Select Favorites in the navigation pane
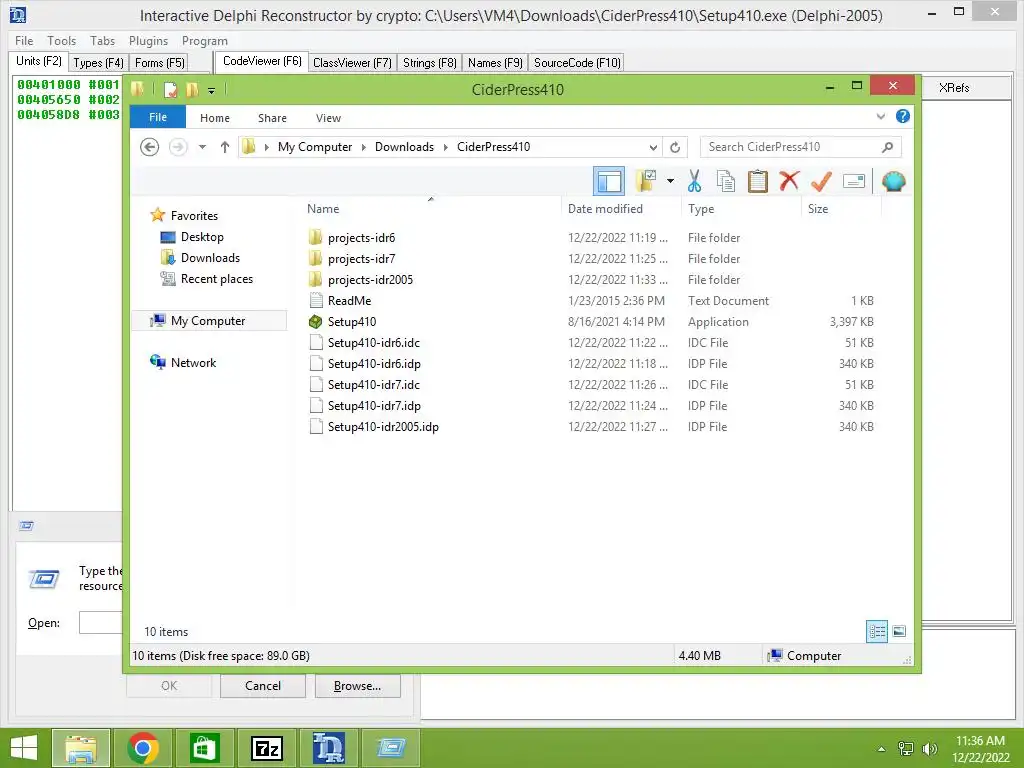The width and height of the screenshot is (1024, 768). pyautogui.click(x=194, y=216)
